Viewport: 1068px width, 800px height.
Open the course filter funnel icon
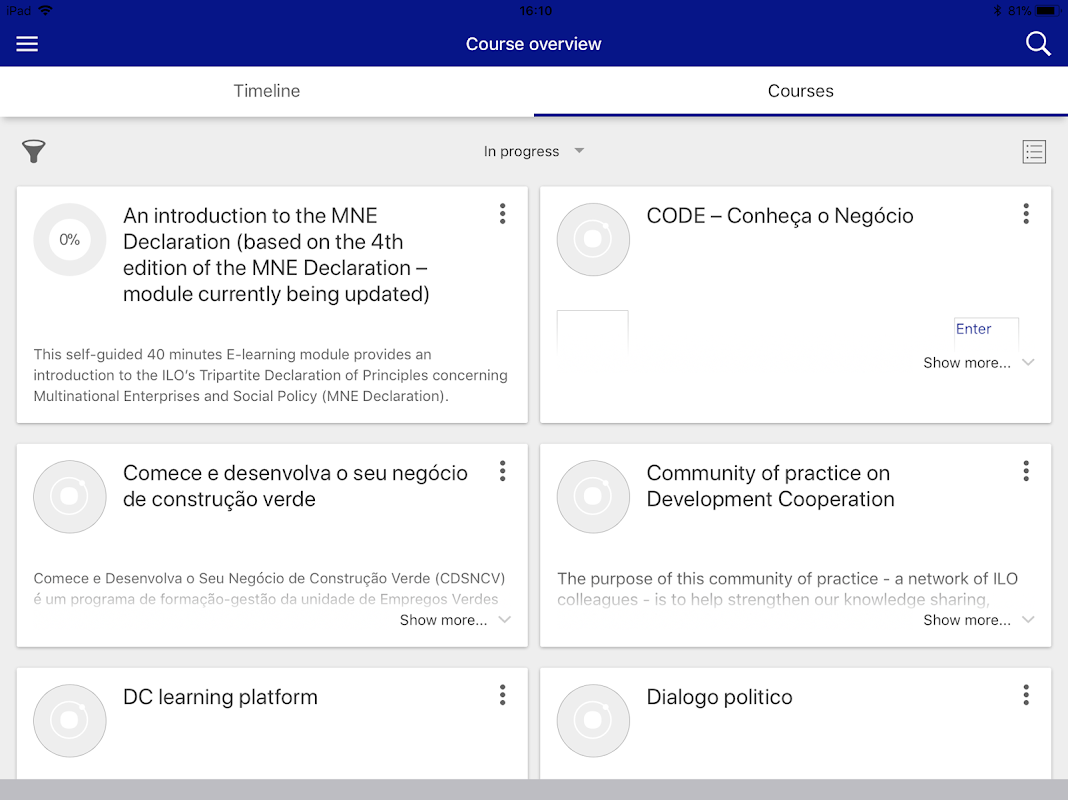[x=34, y=151]
